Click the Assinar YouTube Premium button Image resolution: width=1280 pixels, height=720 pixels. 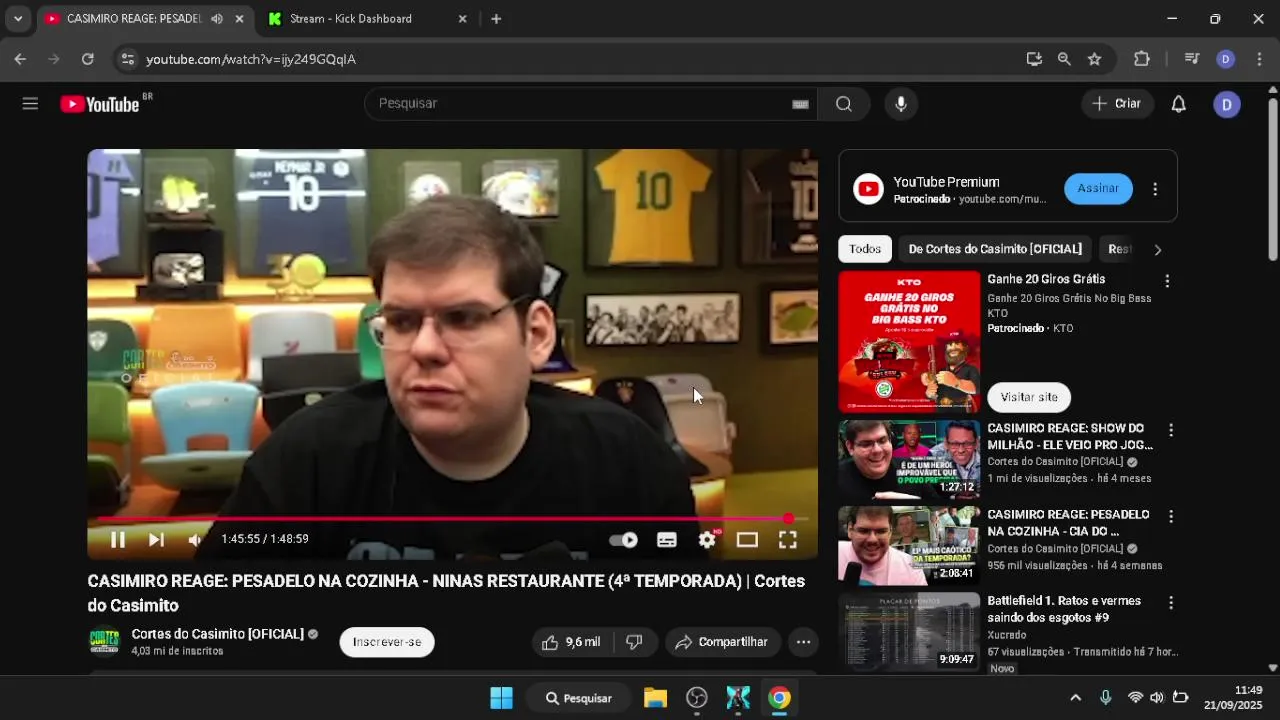click(x=1098, y=188)
